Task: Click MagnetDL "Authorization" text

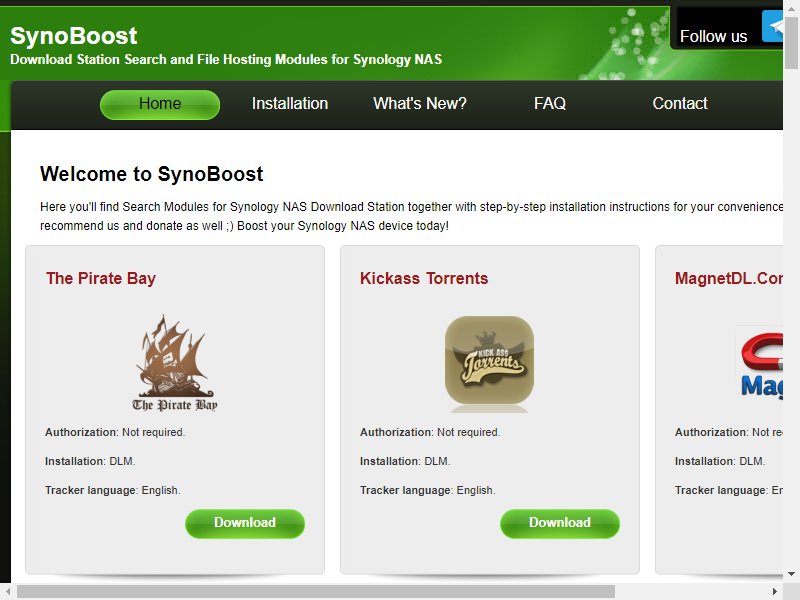Action: [711, 432]
